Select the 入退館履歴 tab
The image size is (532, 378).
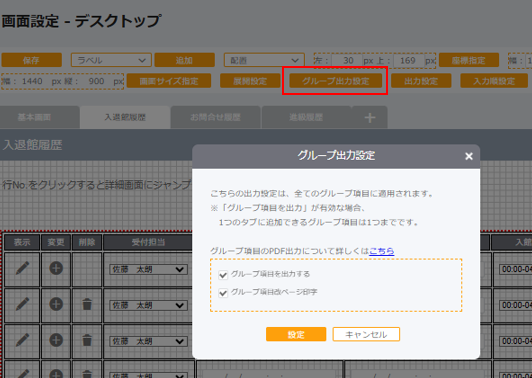[125, 117]
